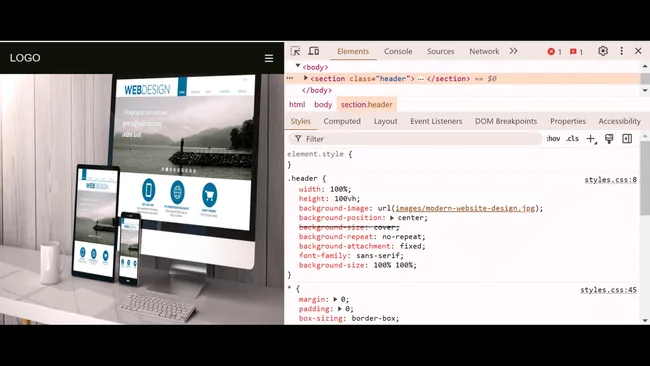Open the Computed subtab
650x366 pixels.
342,121
